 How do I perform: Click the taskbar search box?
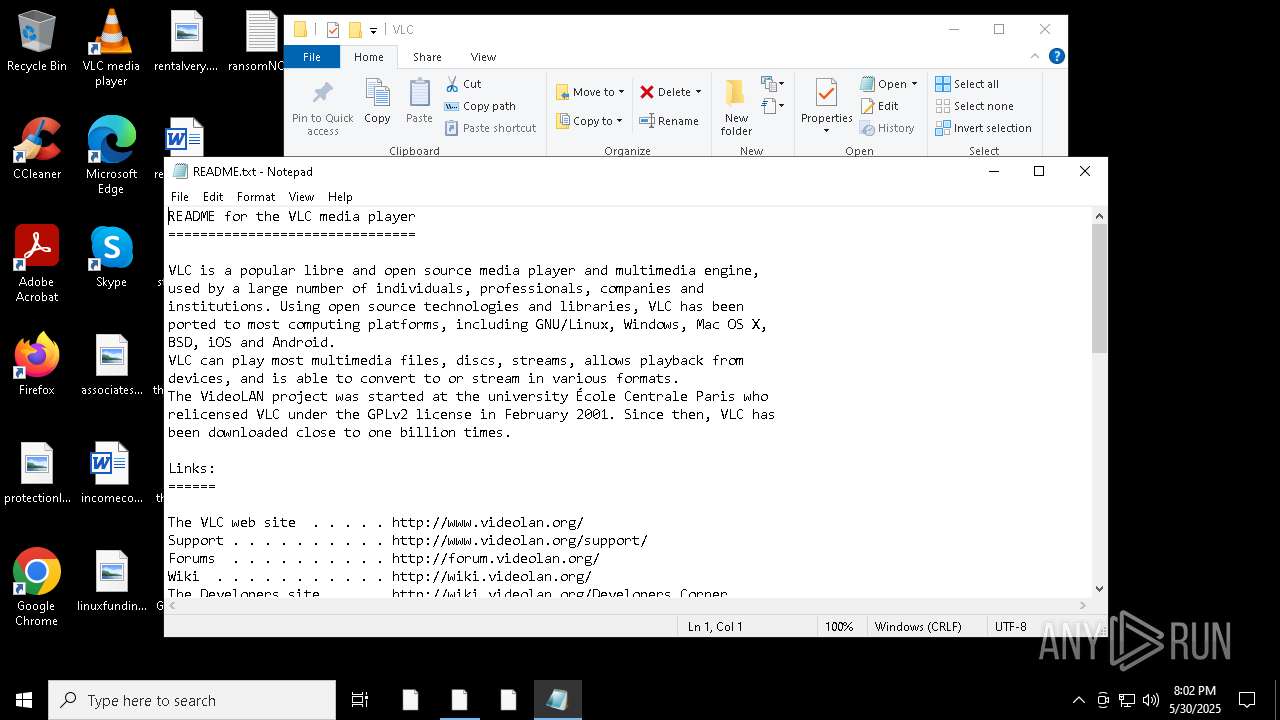click(192, 700)
